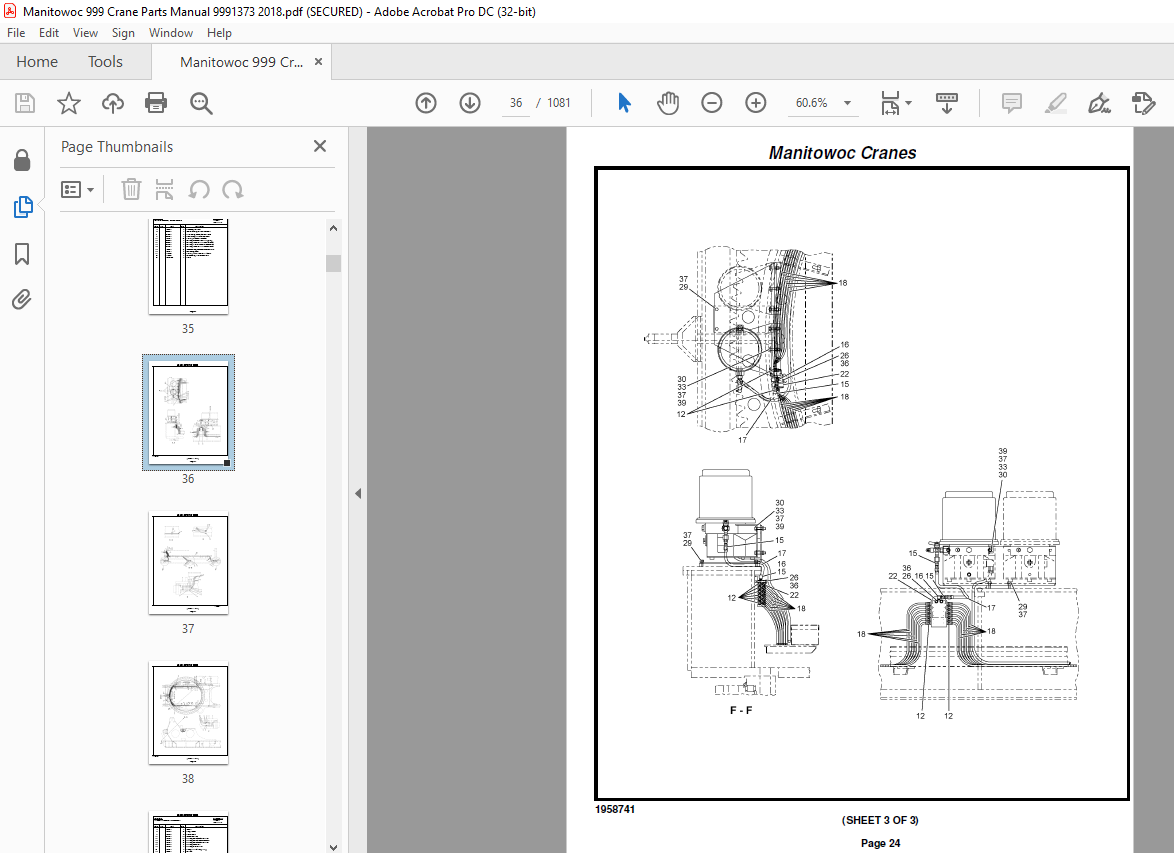Click the Page 24 footer text
Image resolution: width=1174 pixels, height=853 pixels.
click(x=880, y=843)
